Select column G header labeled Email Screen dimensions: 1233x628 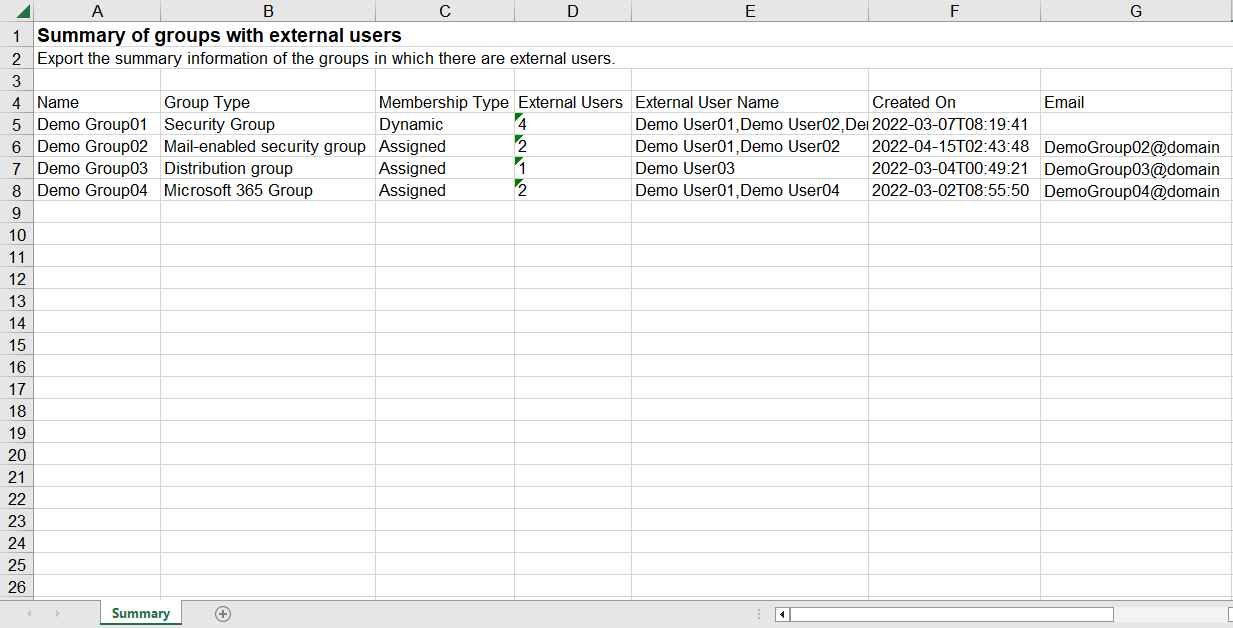click(1135, 10)
